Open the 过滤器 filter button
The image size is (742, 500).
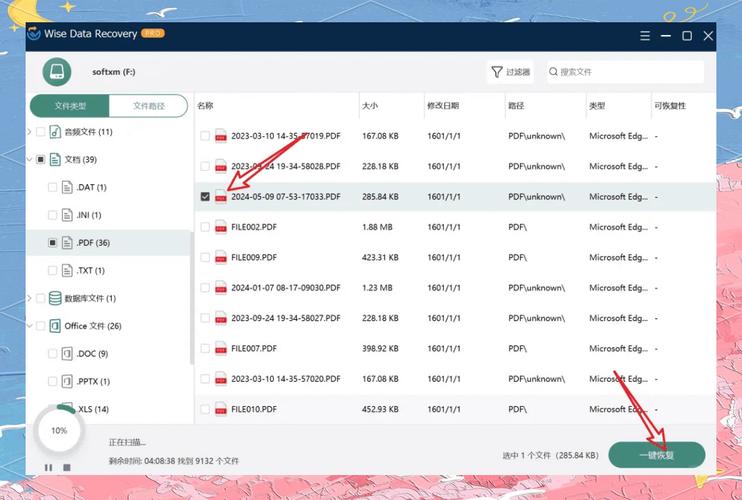[x=510, y=72]
